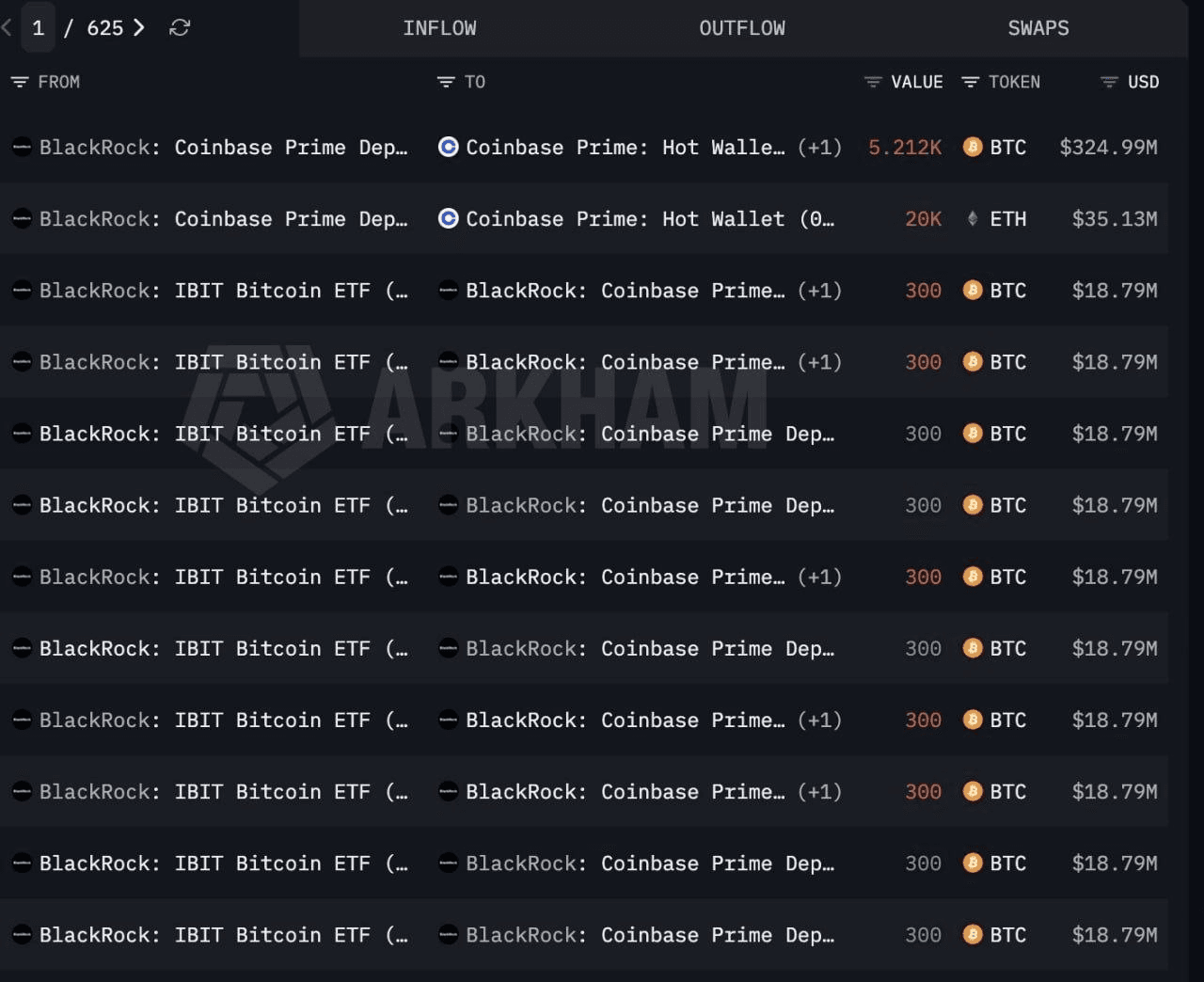Click the Ethereum token icon
This screenshot has width=1204, height=982.
pyautogui.click(x=973, y=218)
